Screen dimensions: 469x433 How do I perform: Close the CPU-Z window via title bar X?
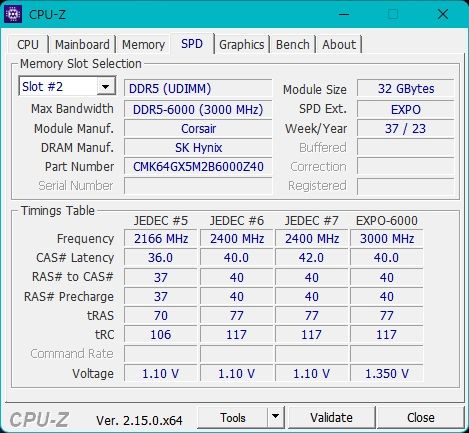click(443, 14)
